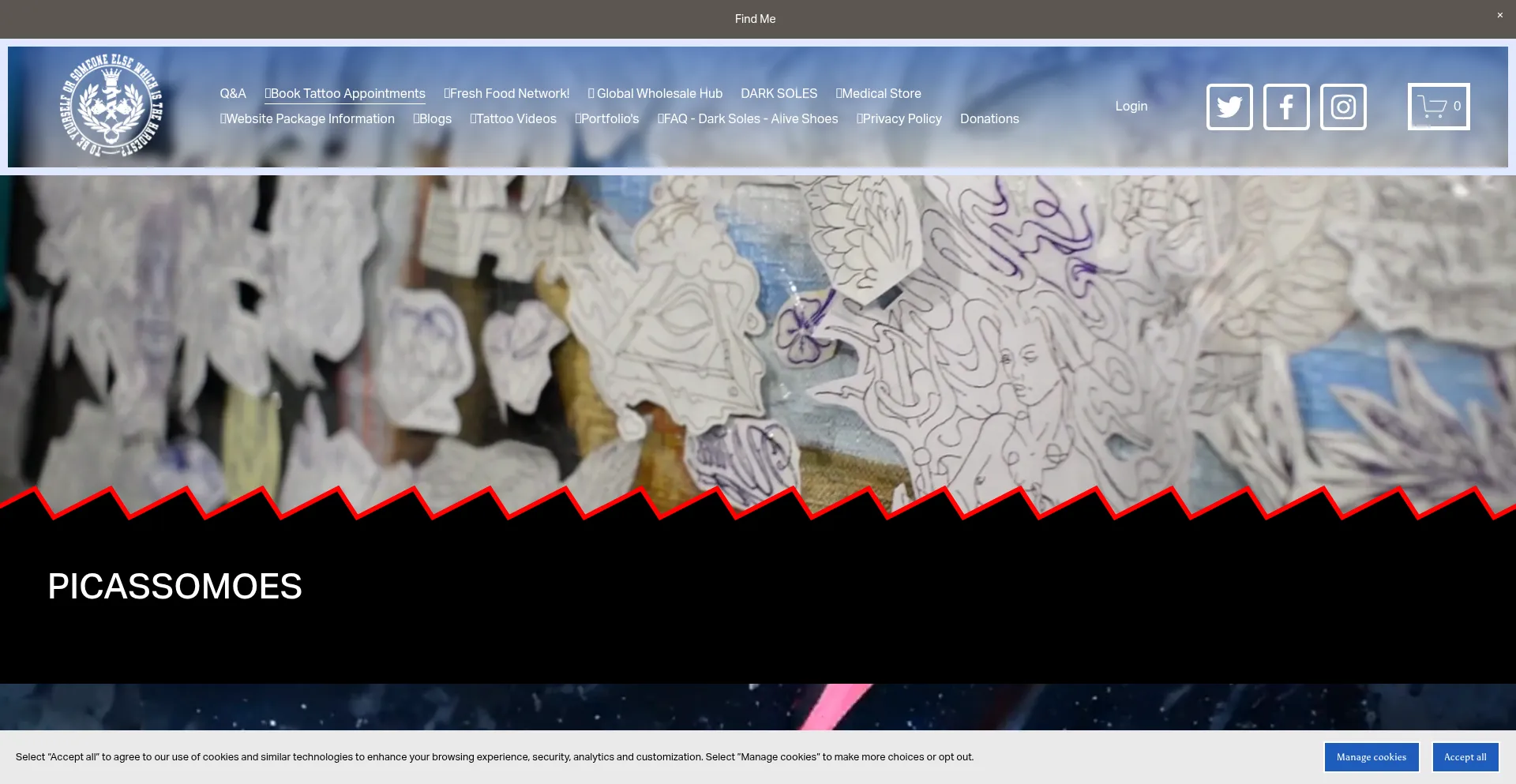
Task: Dismiss the Find Me announcement bar
Action: (1499, 15)
